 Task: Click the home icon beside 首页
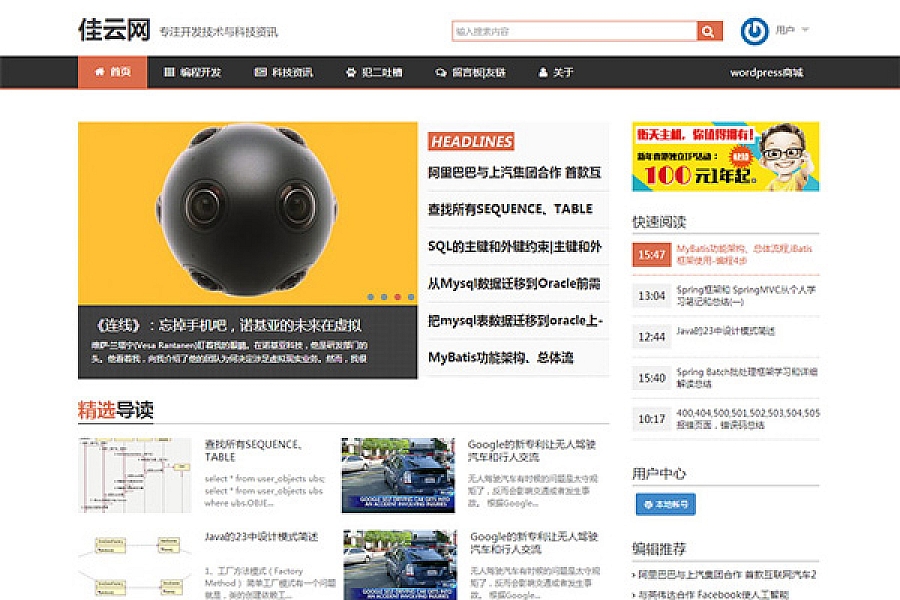coord(100,72)
